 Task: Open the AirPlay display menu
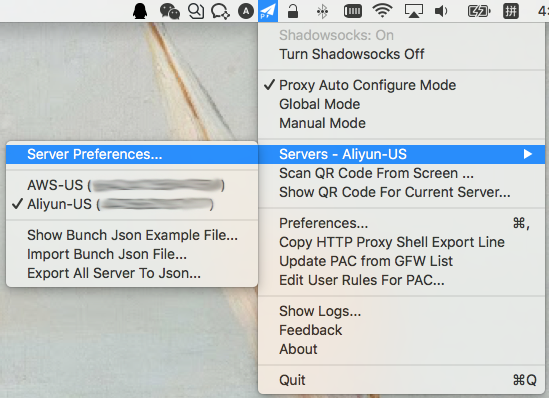click(x=414, y=11)
